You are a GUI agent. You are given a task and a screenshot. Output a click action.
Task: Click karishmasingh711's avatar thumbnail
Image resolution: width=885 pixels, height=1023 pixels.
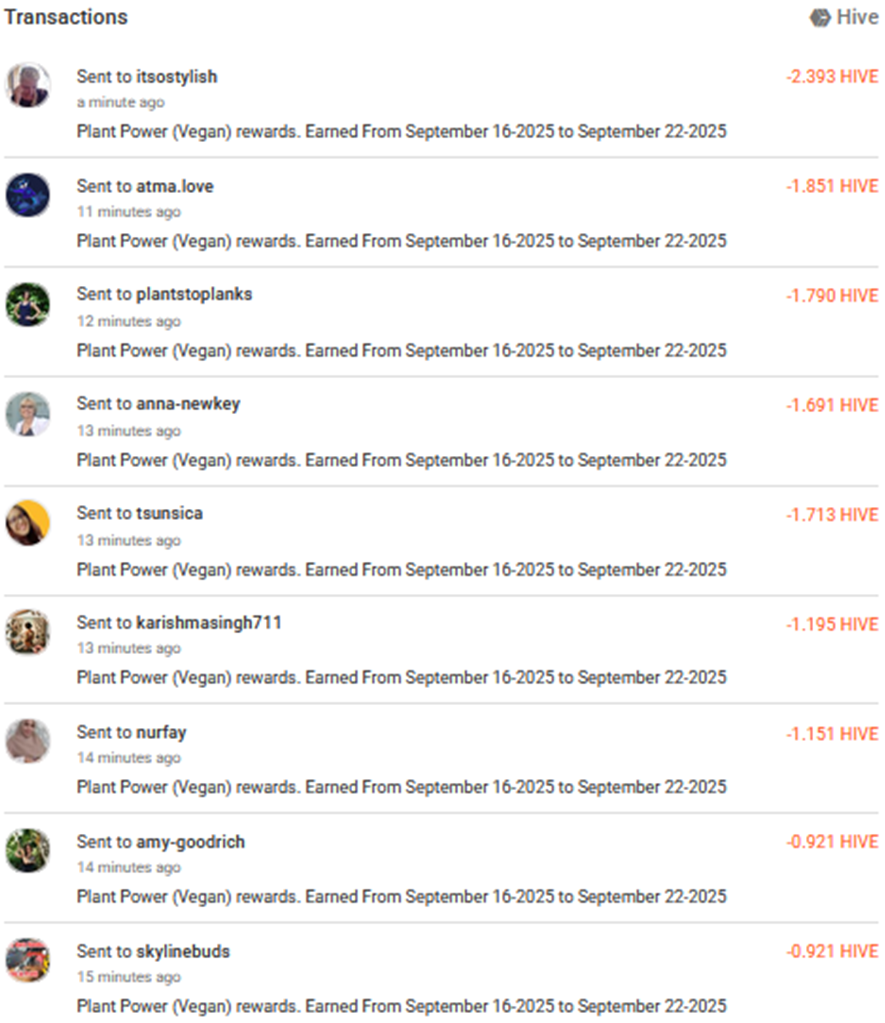pos(28,632)
